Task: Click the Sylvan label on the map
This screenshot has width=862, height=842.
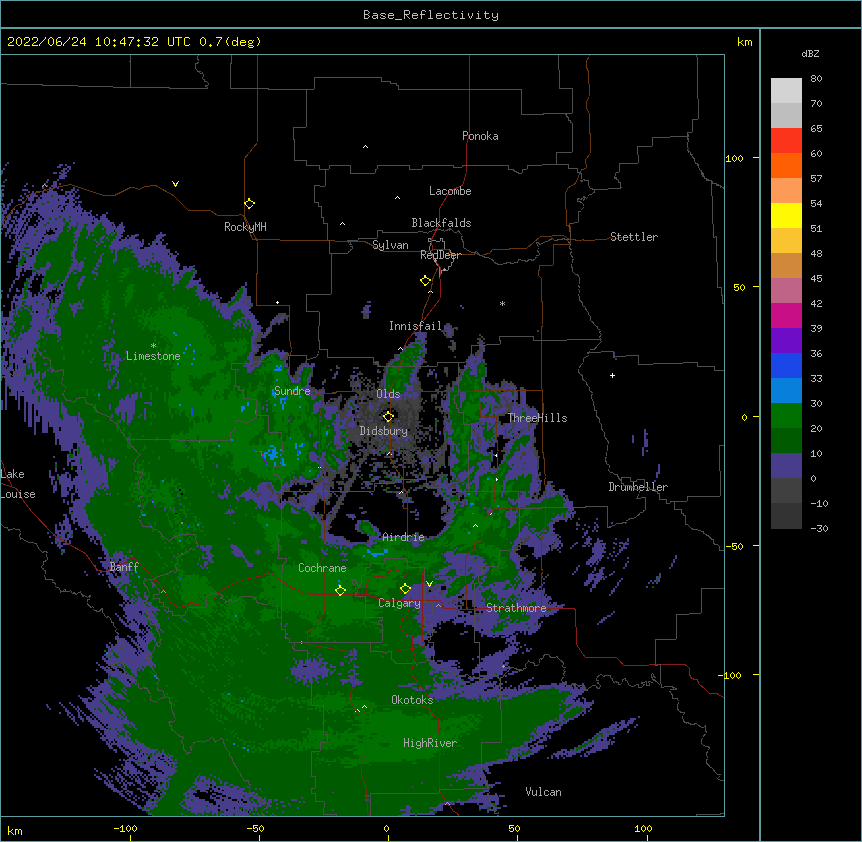Action: click(x=390, y=245)
